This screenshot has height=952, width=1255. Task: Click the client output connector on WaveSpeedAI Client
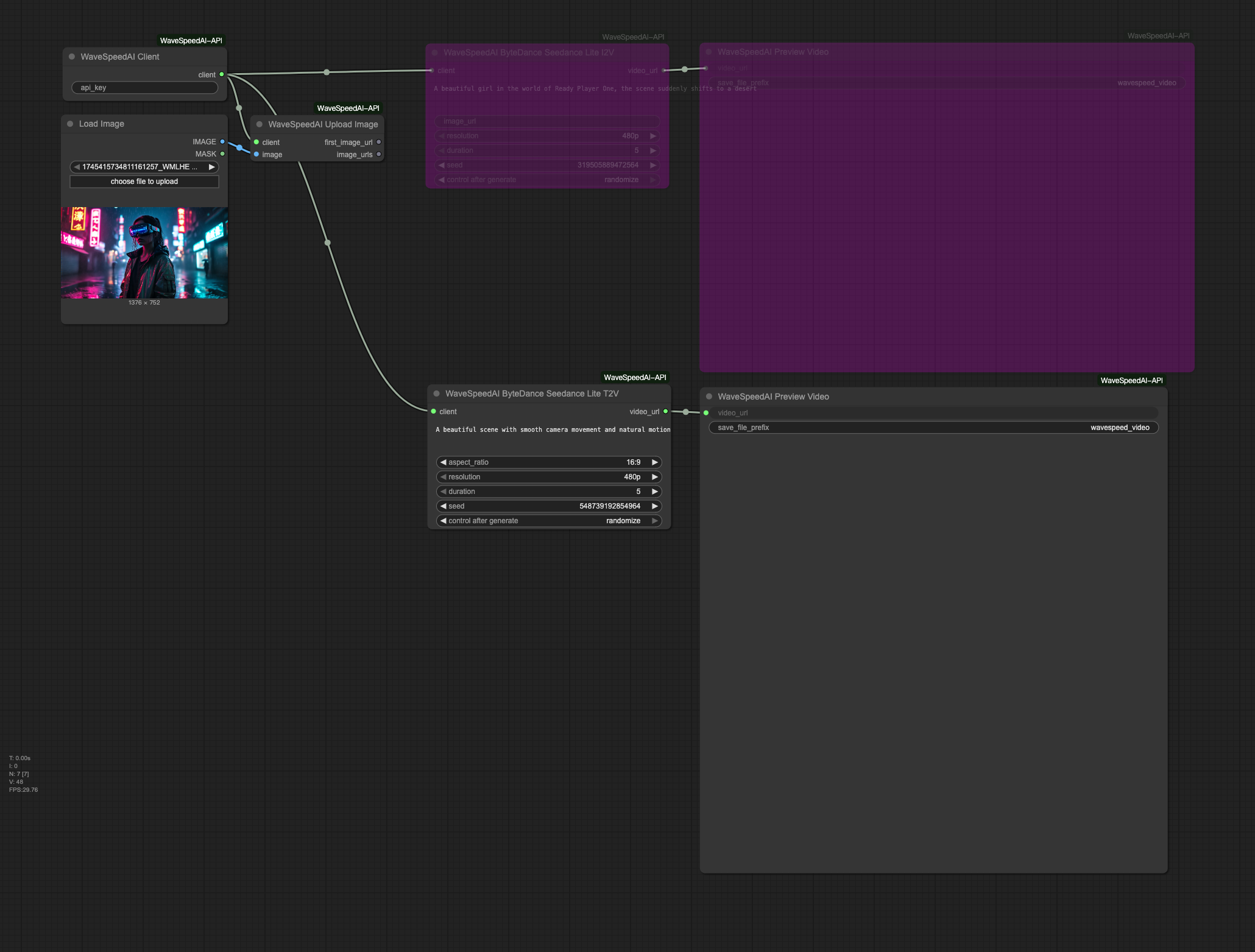(x=221, y=74)
